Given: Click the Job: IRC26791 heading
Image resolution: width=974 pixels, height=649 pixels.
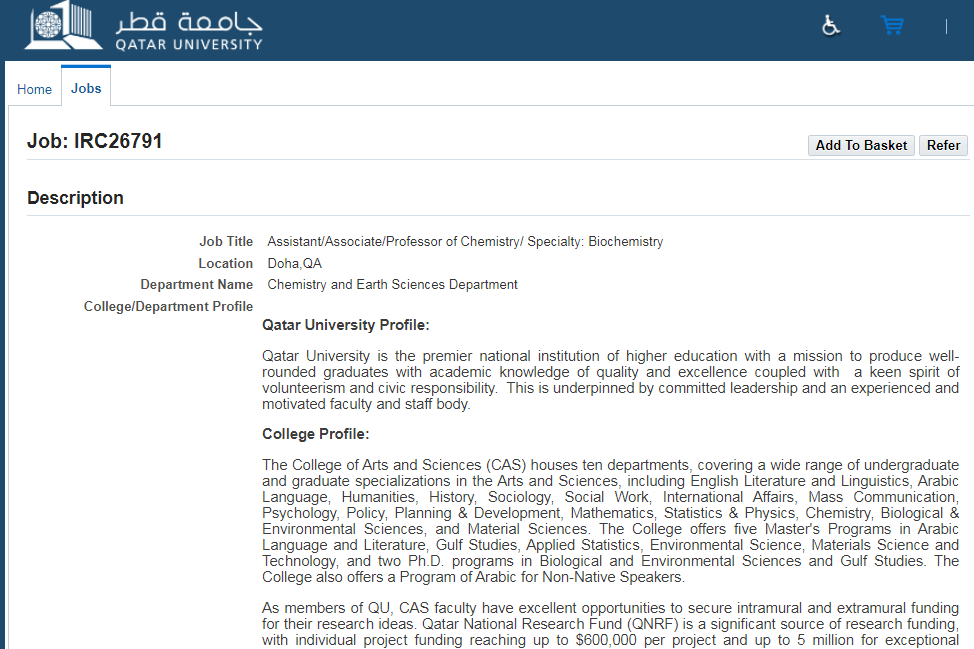Looking at the screenshot, I should click(95, 142).
